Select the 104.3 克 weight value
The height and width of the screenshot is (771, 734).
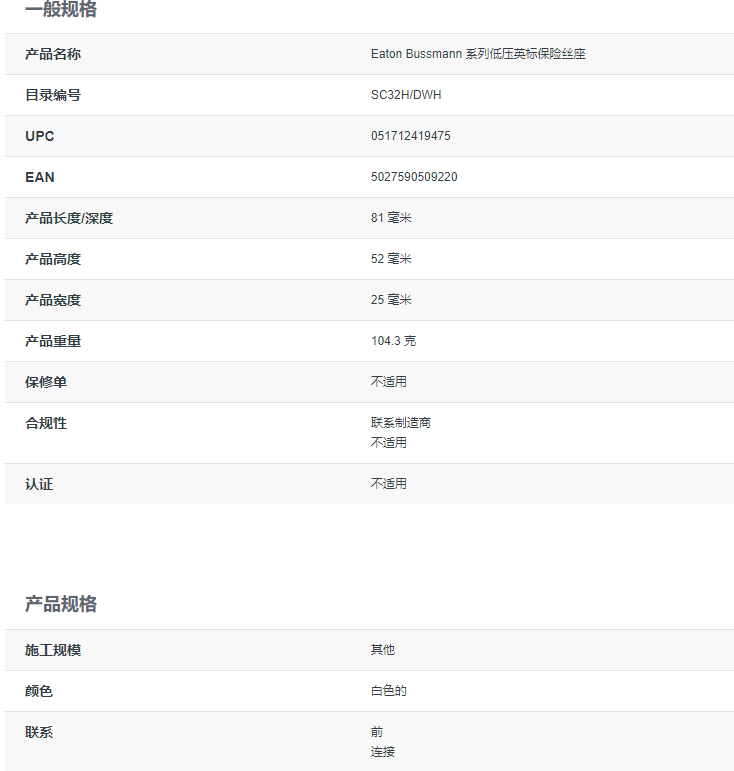coord(393,341)
